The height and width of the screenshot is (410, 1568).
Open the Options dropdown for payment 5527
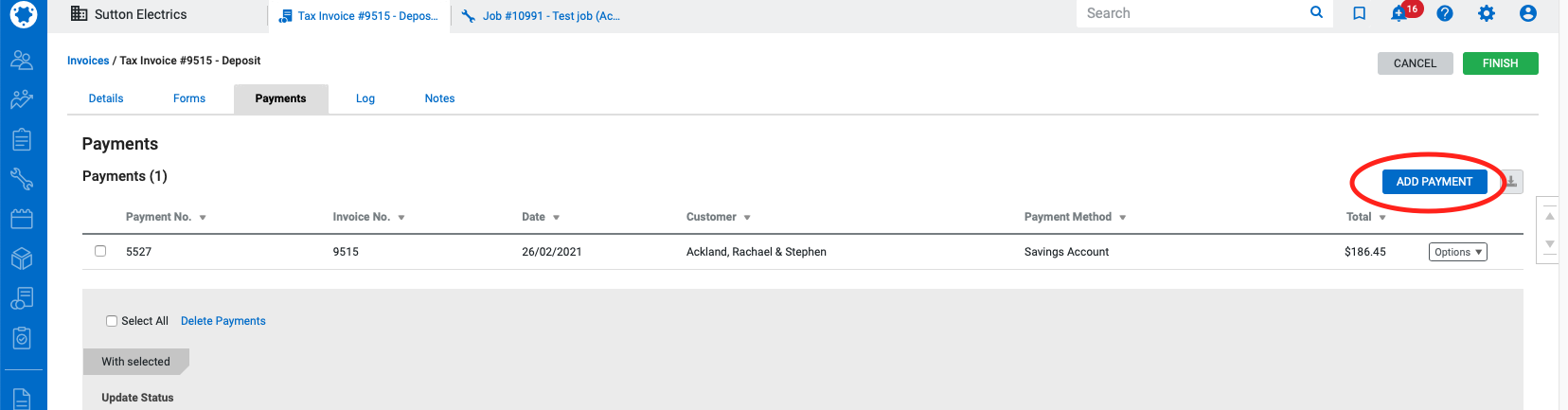tap(1457, 252)
